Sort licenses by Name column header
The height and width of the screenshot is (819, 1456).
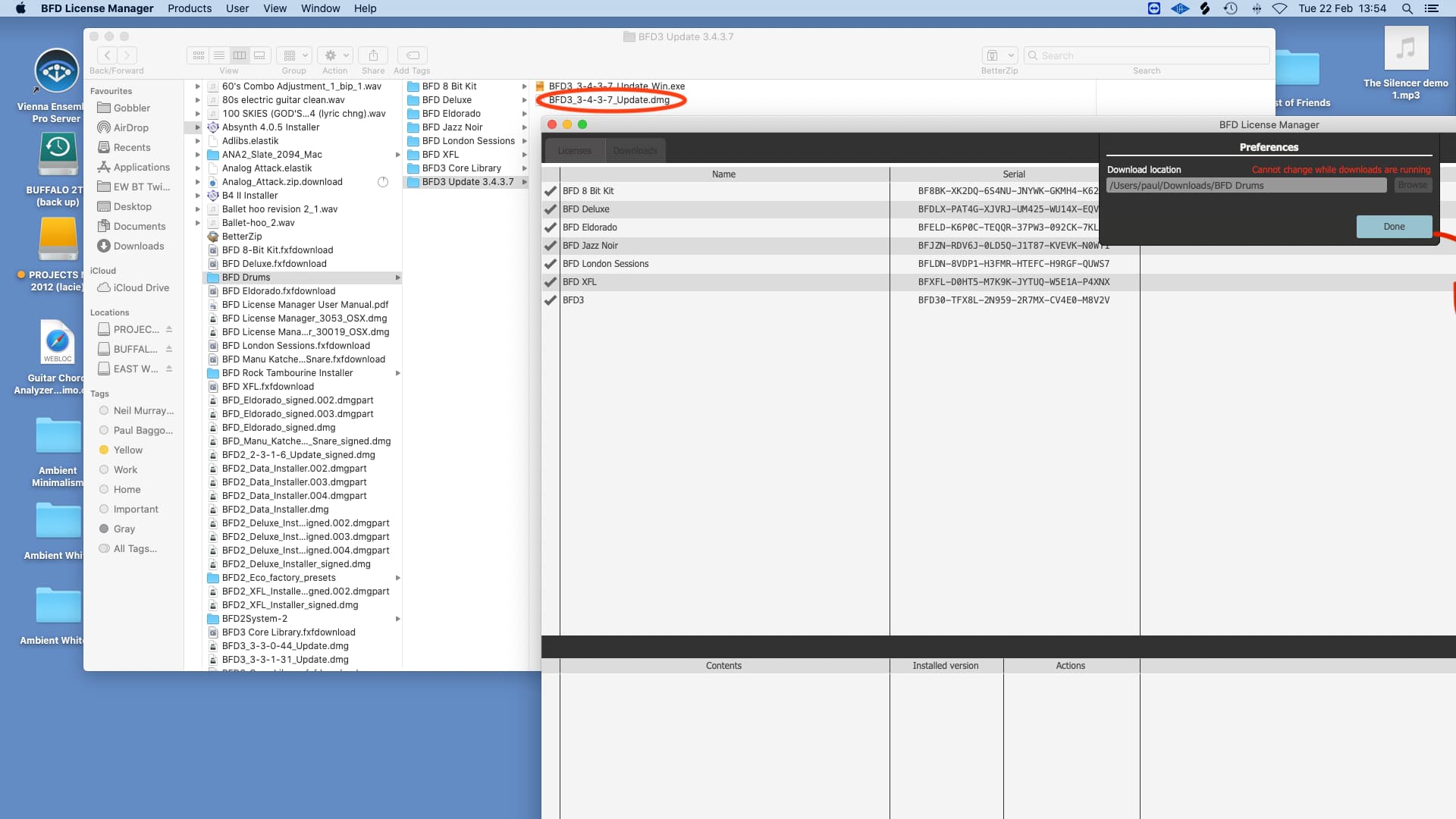point(724,174)
